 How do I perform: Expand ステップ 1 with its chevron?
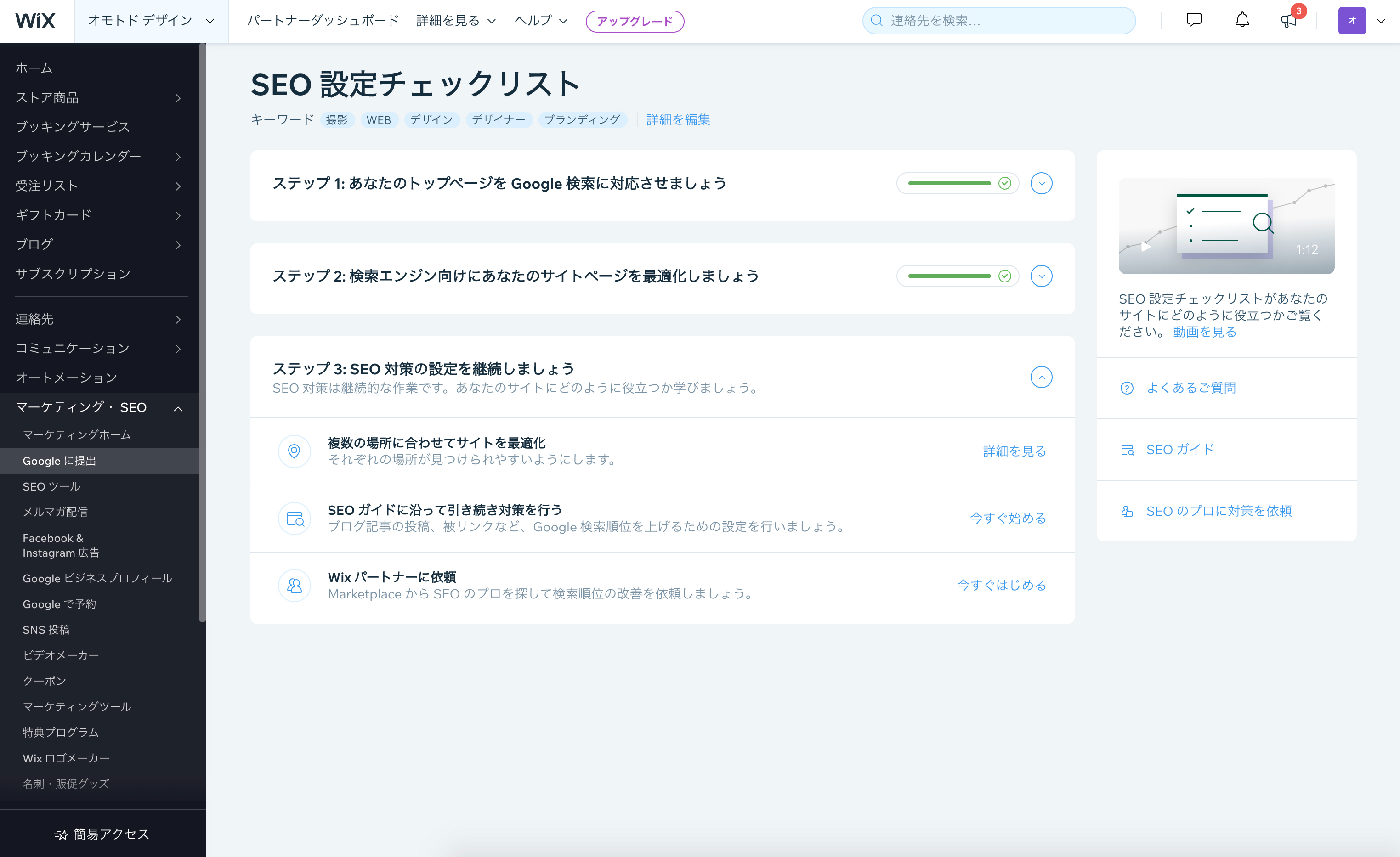pyautogui.click(x=1041, y=183)
